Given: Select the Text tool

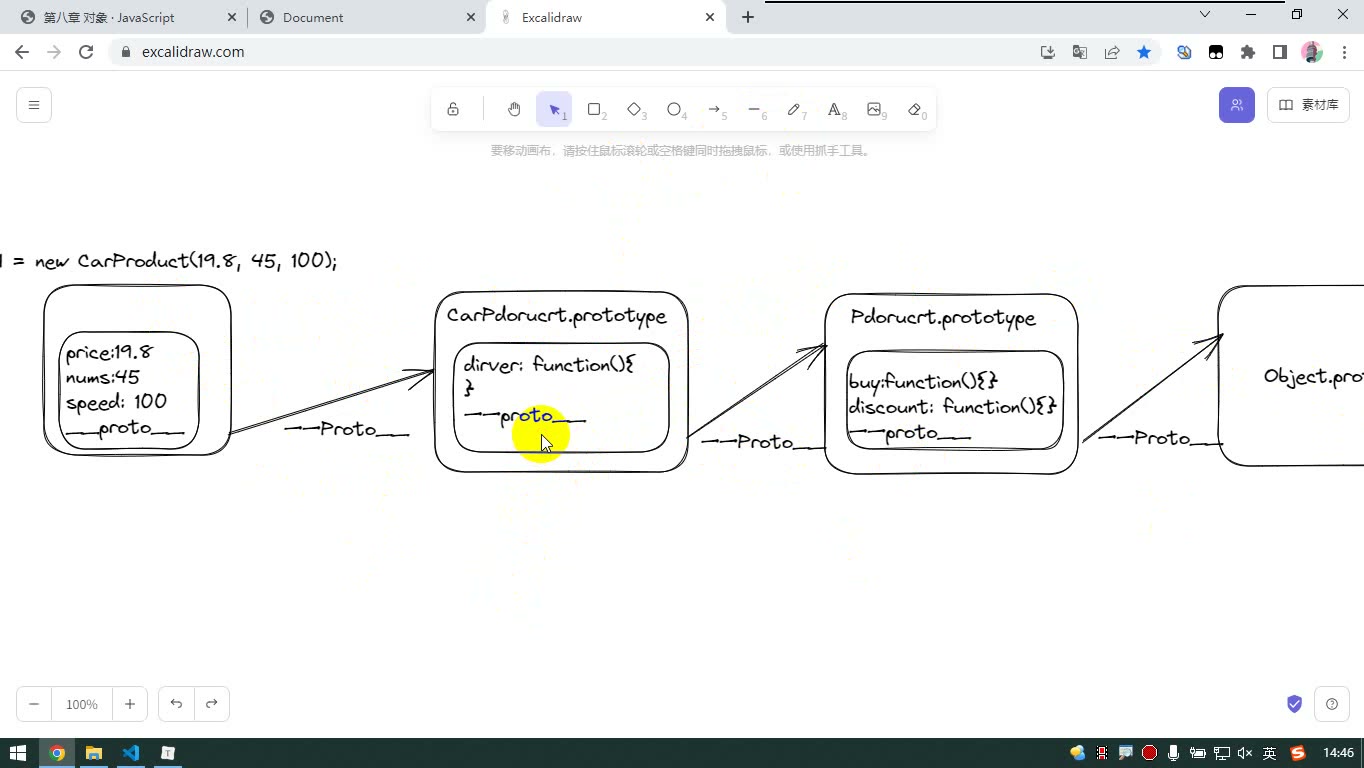Looking at the screenshot, I should pyautogui.click(x=834, y=109).
